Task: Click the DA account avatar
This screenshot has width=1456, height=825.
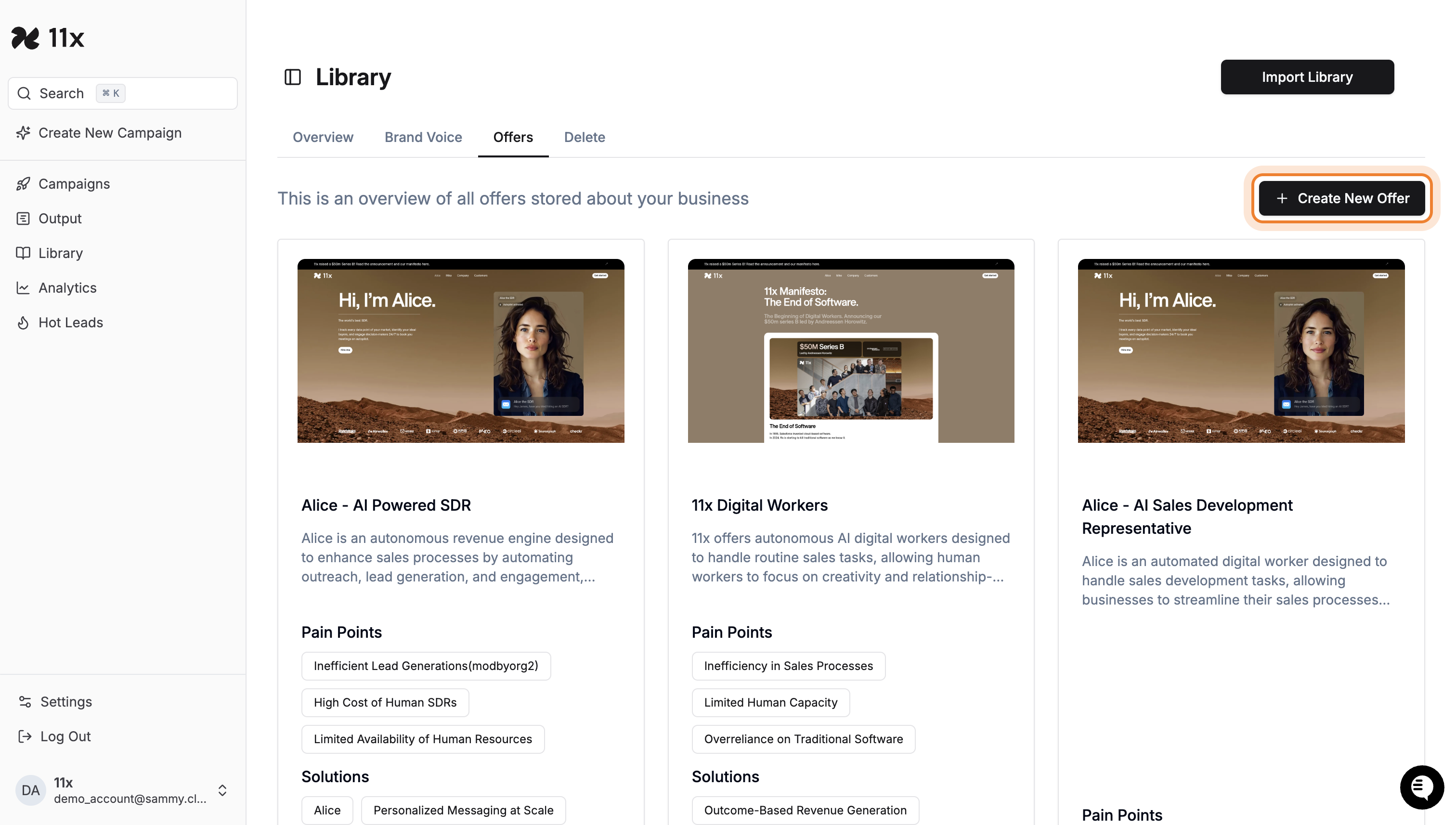Action: pos(31,790)
